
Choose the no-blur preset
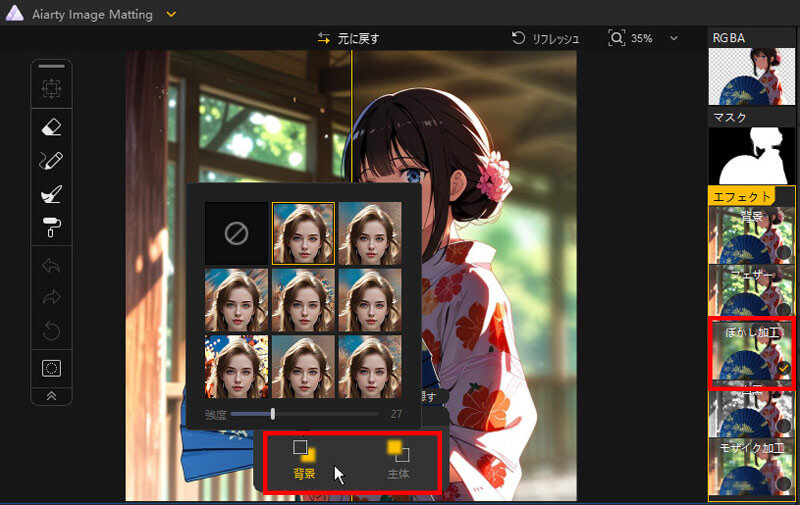click(236, 234)
